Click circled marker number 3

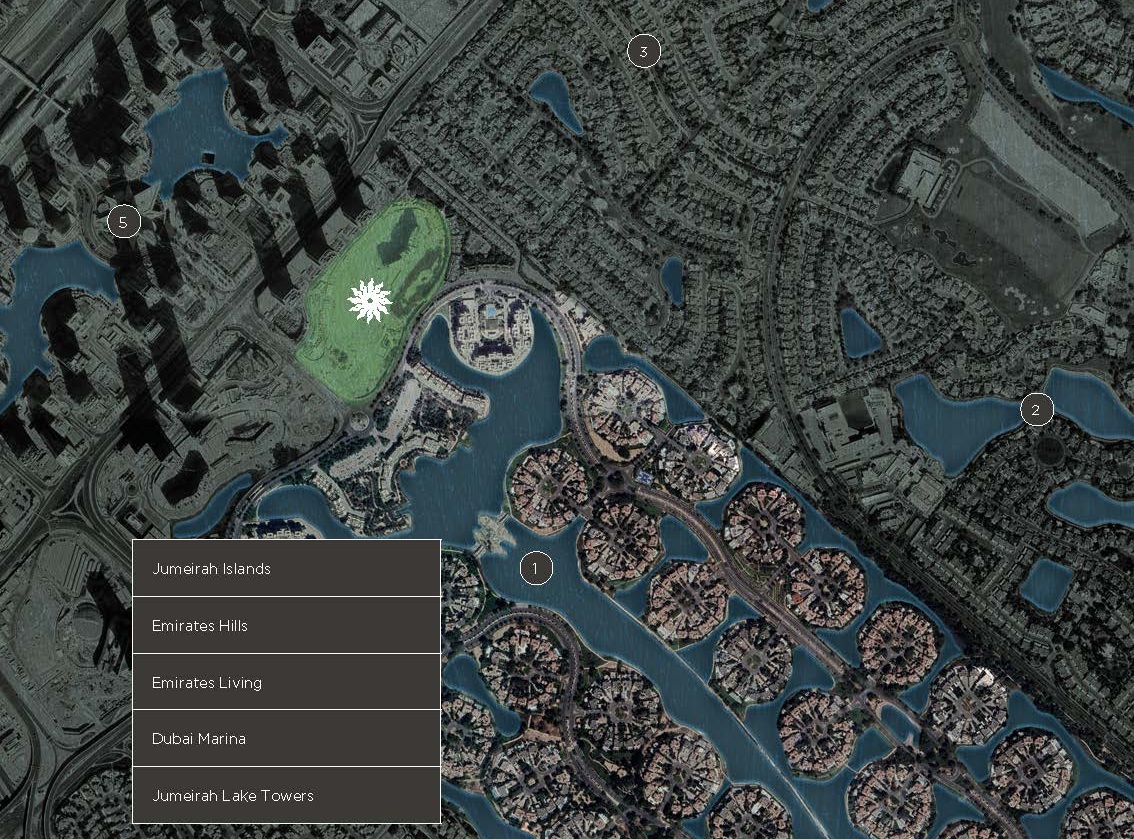tap(643, 51)
